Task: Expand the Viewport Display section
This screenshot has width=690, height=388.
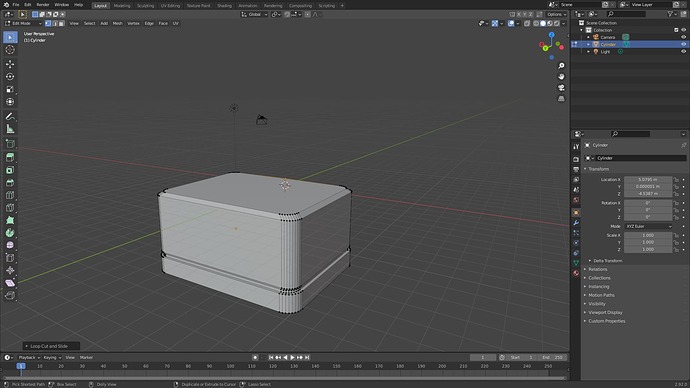Action: click(x=605, y=312)
